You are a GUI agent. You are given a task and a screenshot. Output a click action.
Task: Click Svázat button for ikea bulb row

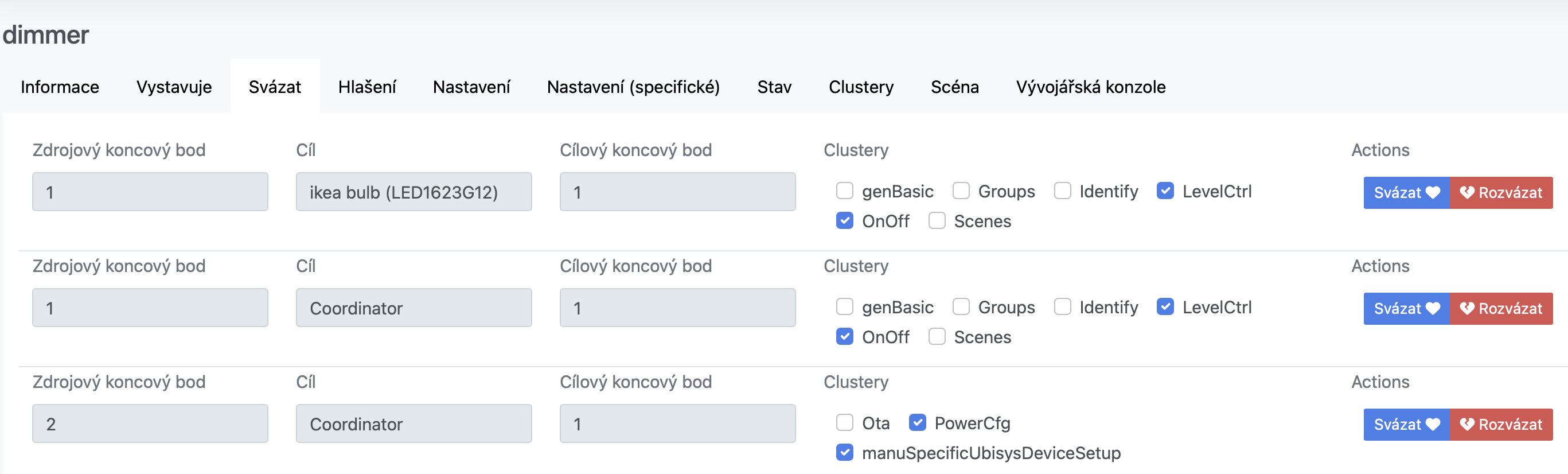point(1406,192)
